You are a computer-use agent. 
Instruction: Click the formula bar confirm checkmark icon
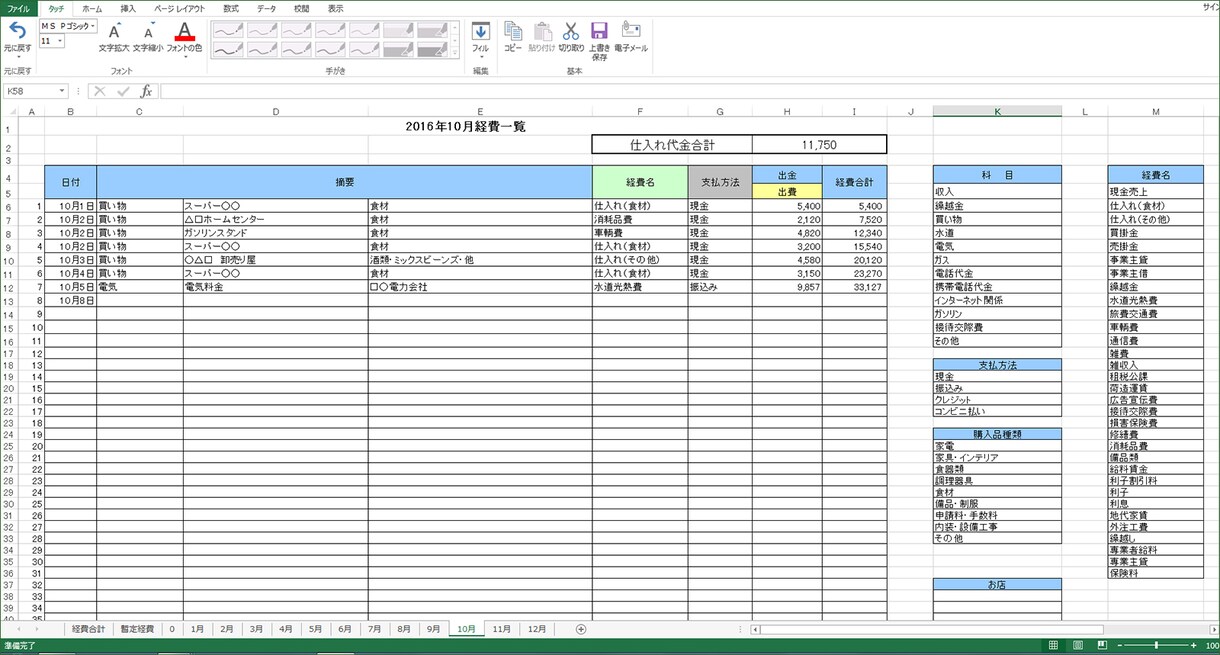[x=123, y=91]
